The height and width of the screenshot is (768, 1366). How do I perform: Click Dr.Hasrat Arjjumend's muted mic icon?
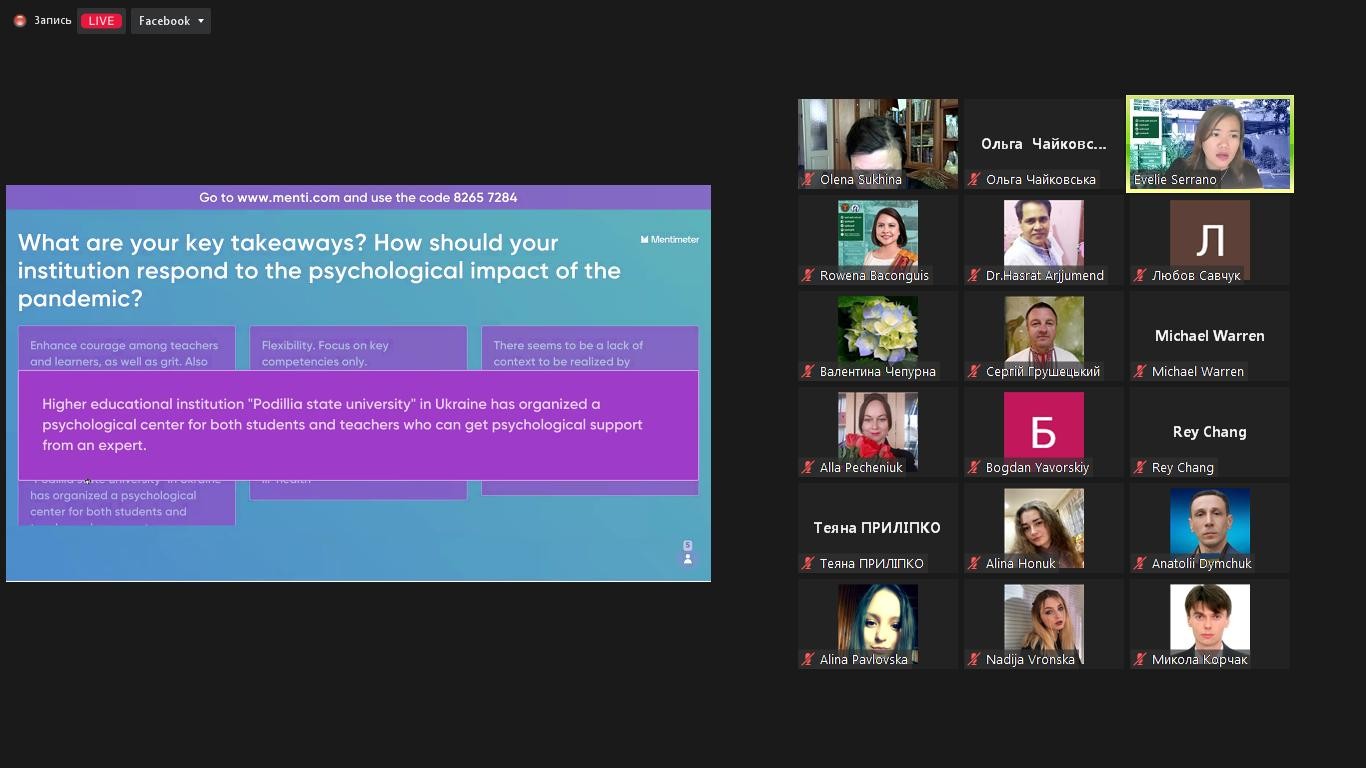(x=974, y=276)
